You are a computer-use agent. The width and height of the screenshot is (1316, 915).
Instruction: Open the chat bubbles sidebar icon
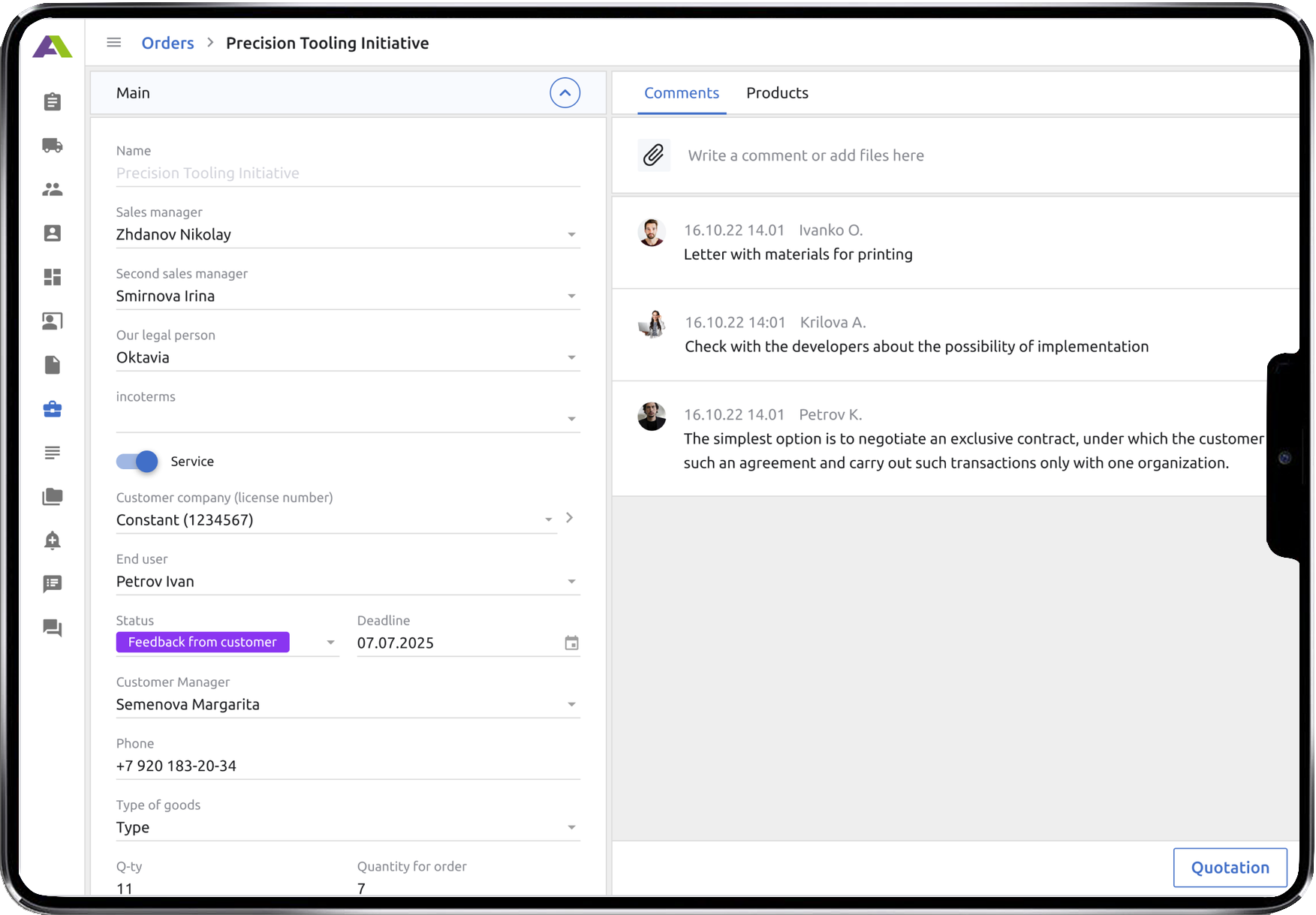click(x=52, y=628)
